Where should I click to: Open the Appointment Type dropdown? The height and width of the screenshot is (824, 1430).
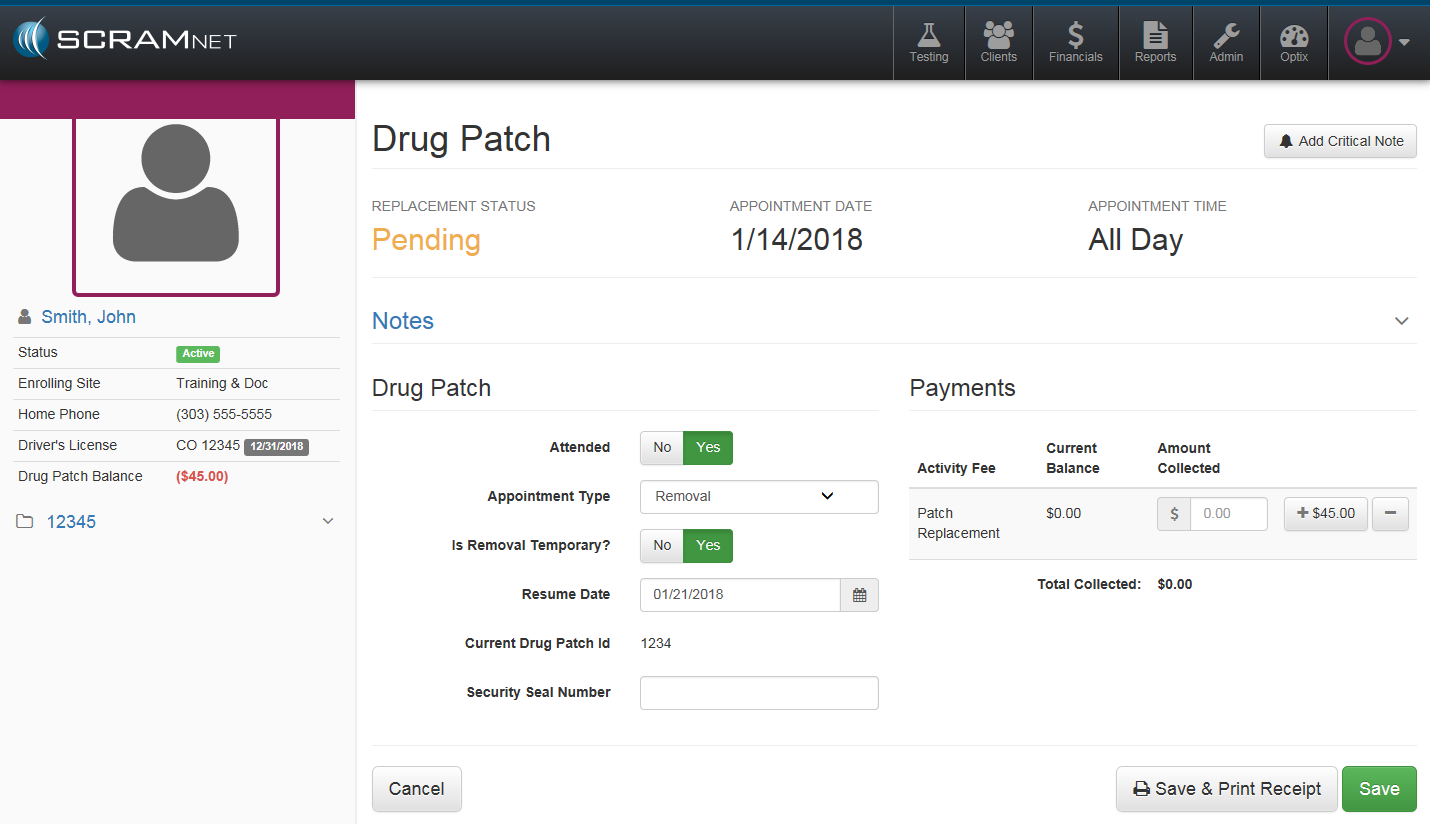(x=759, y=497)
